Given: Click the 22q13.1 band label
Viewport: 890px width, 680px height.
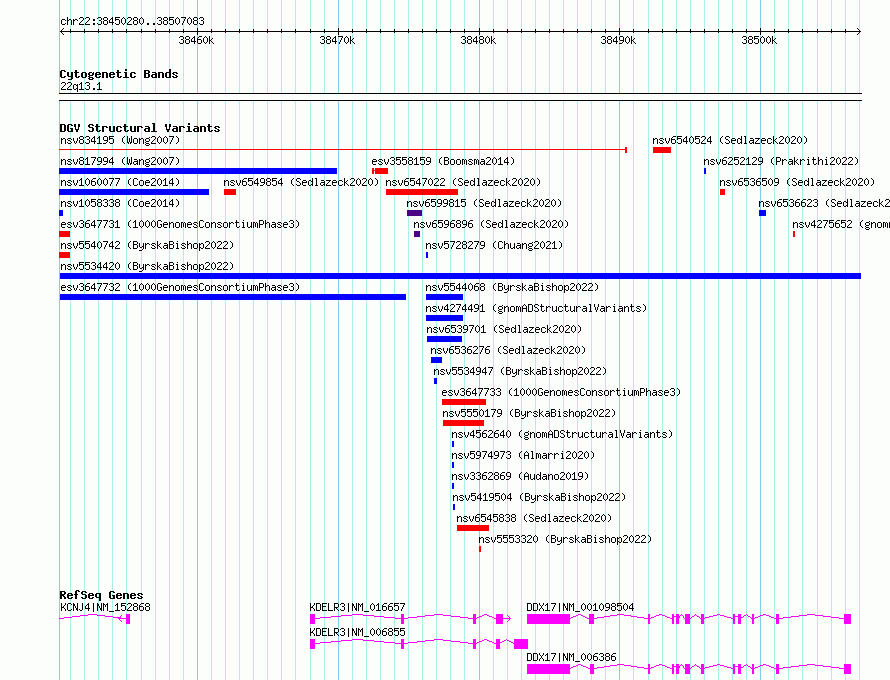Looking at the screenshot, I should point(81,86).
